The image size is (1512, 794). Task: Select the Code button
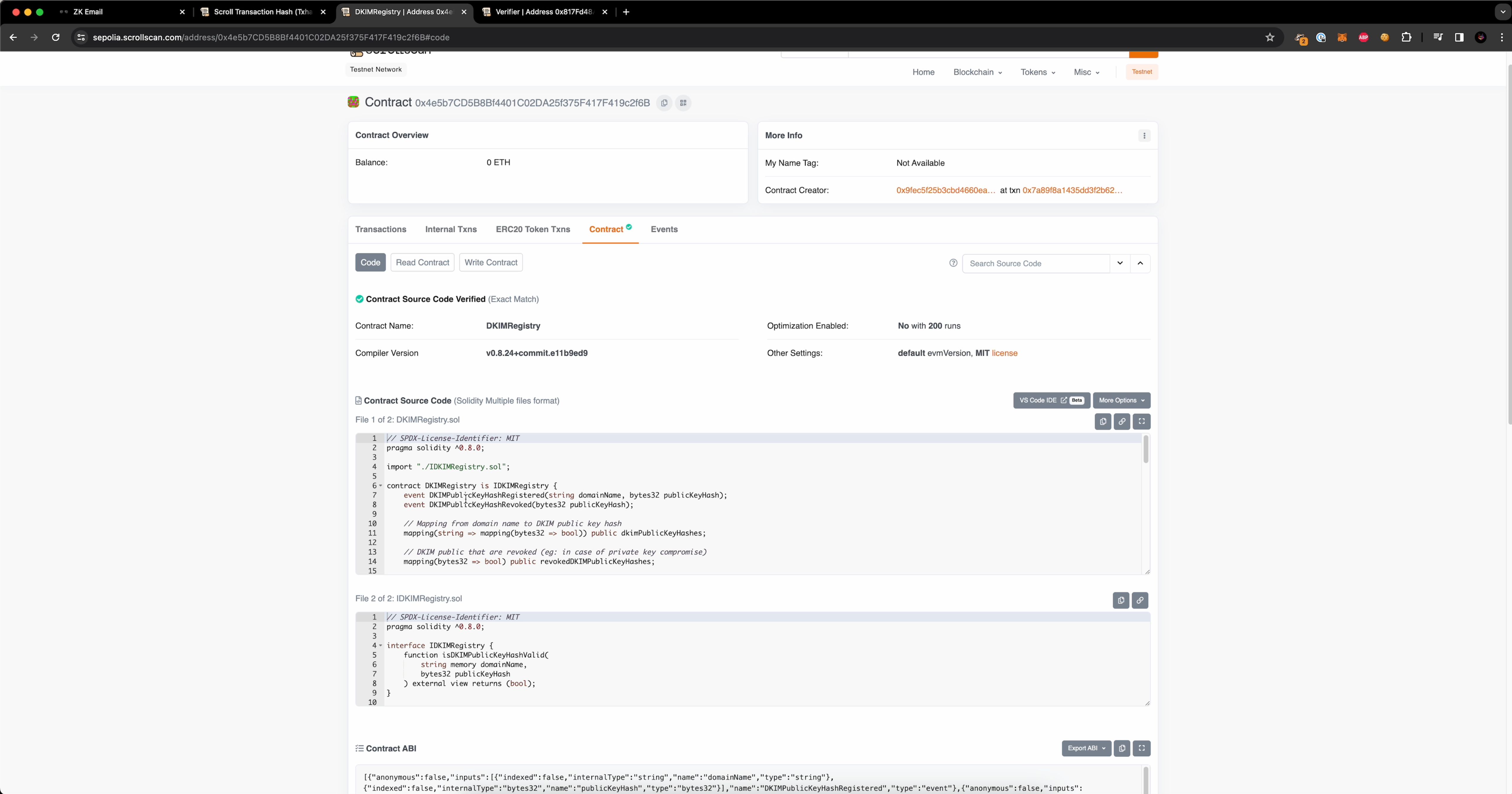click(x=370, y=262)
